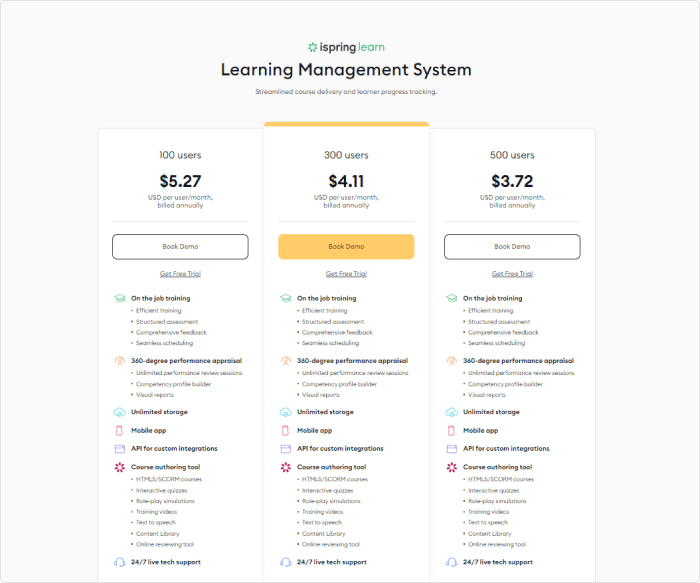
Task: Click mobile app icon in 100 users plan
Action: (120, 431)
